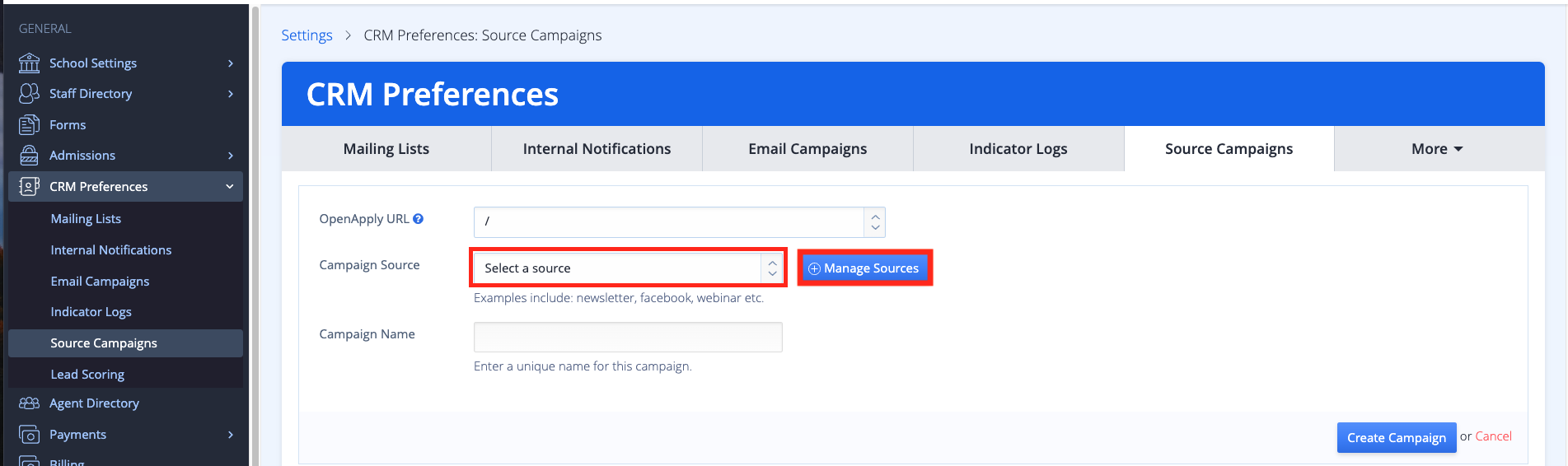Open the More tab dropdown
The width and height of the screenshot is (1568, 466).
click(1438, 149)
